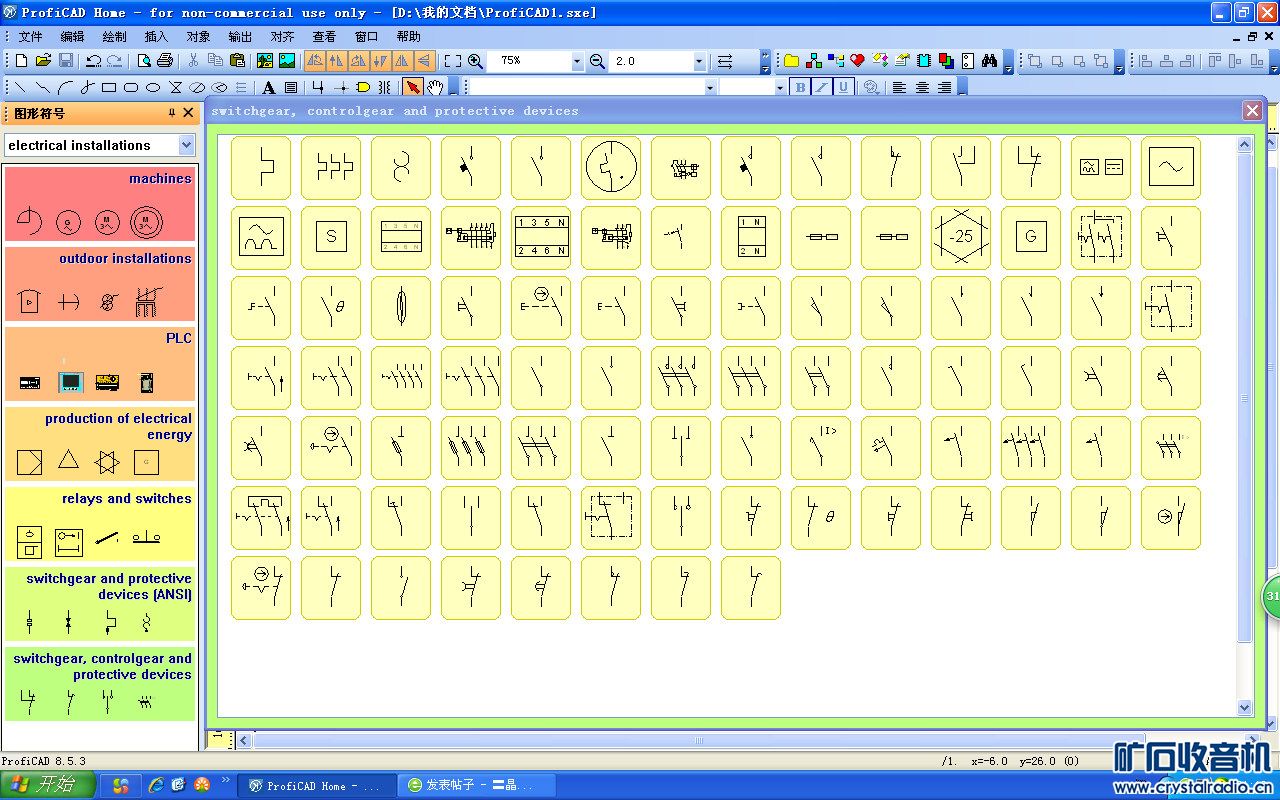Click the Zoom out magnifier
Image resolution: width=1280 pixels, height=800 pixels.
coord(597,61)
